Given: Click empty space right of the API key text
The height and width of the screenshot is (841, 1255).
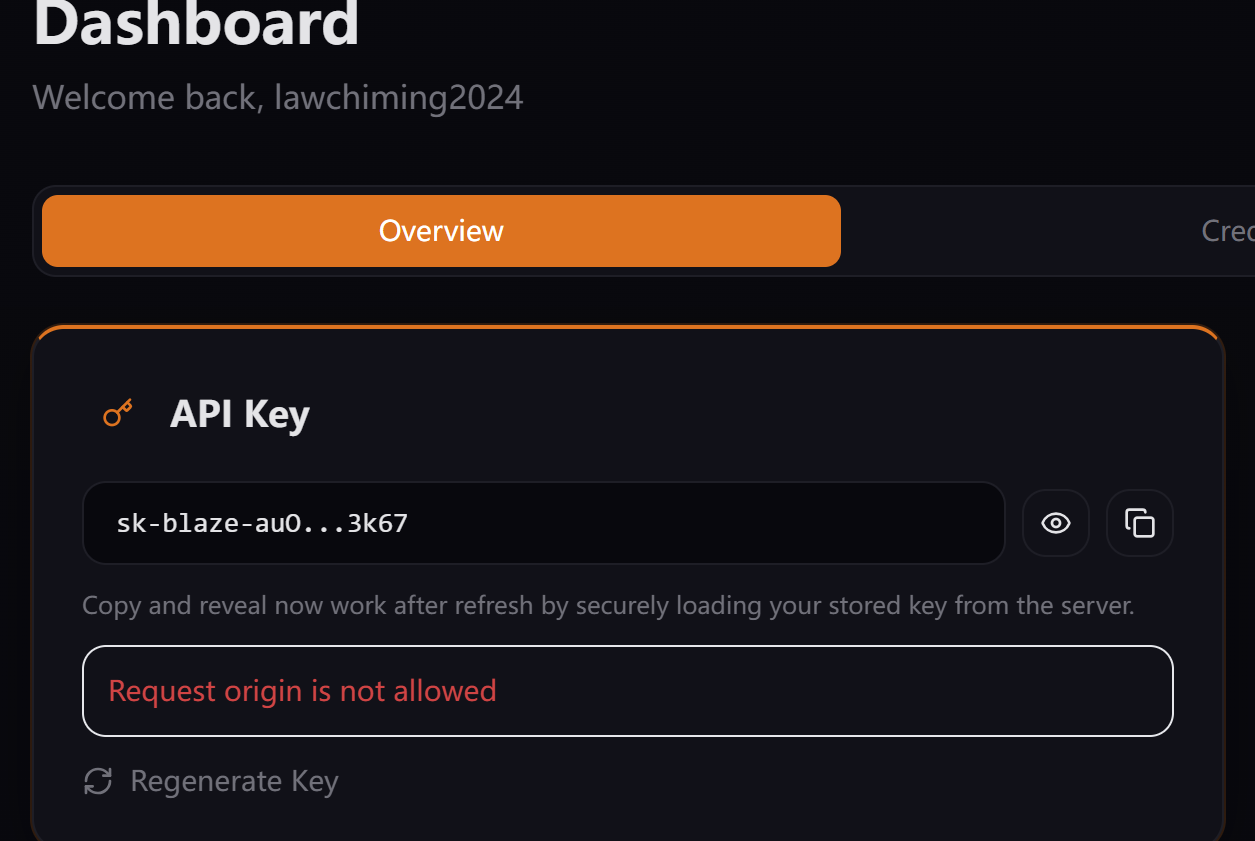Looking at the screenshot, I should click(x=700, y=523).
